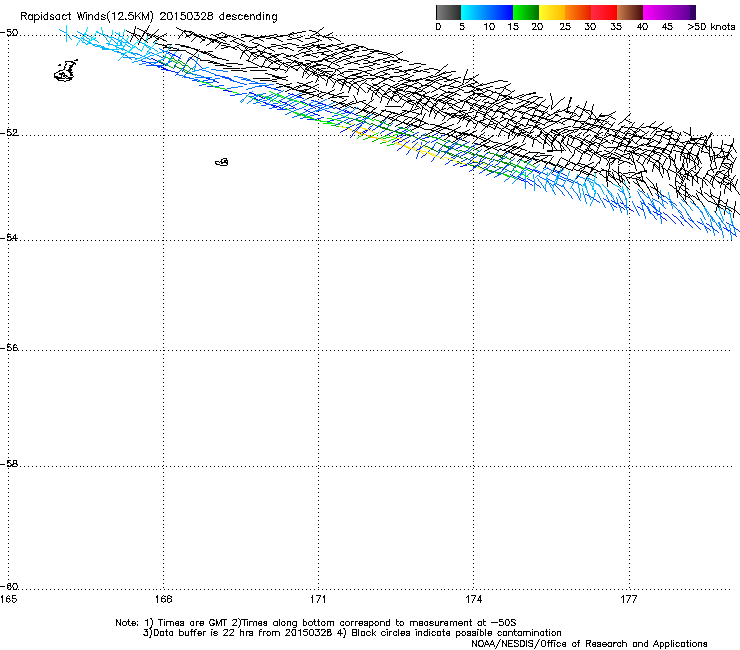Select the orange 25-30 knots legend swatch
The width and height of the screenshot is (740, 650).
point(578,12)
